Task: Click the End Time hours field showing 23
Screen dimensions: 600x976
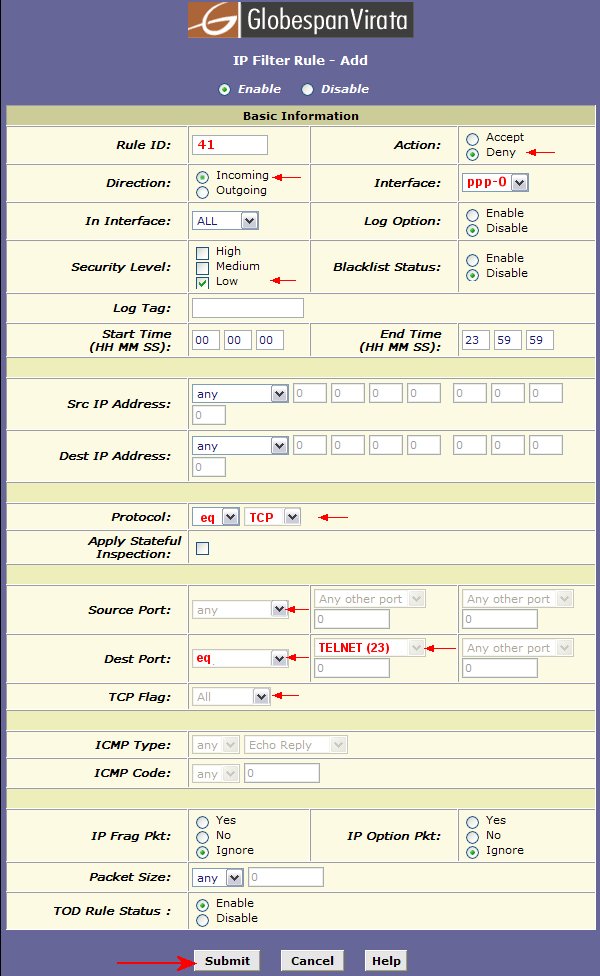Action: 476,340
